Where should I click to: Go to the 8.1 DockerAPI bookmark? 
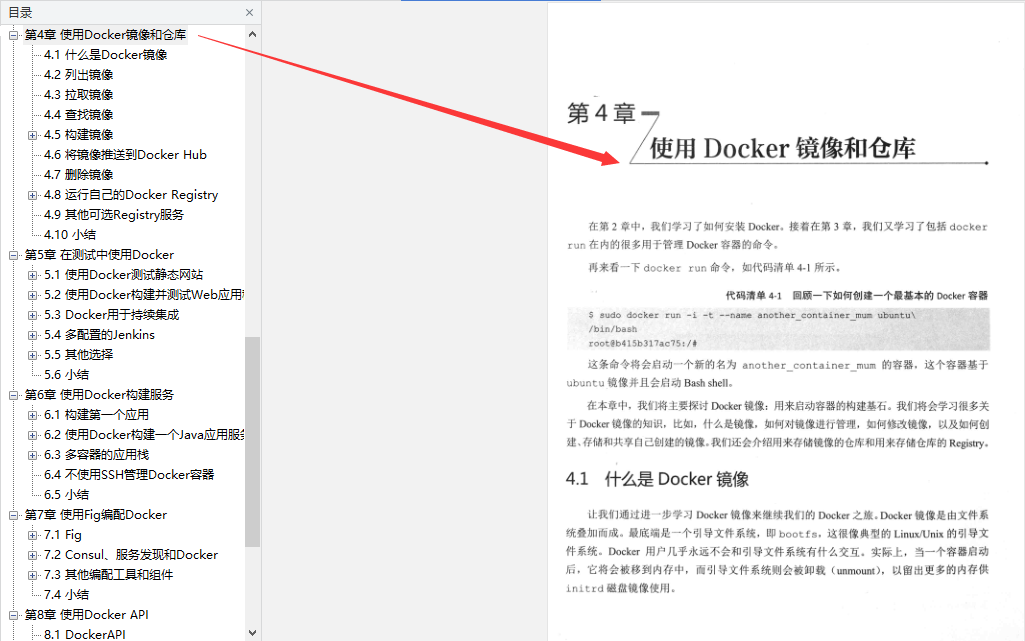[84, 634]
